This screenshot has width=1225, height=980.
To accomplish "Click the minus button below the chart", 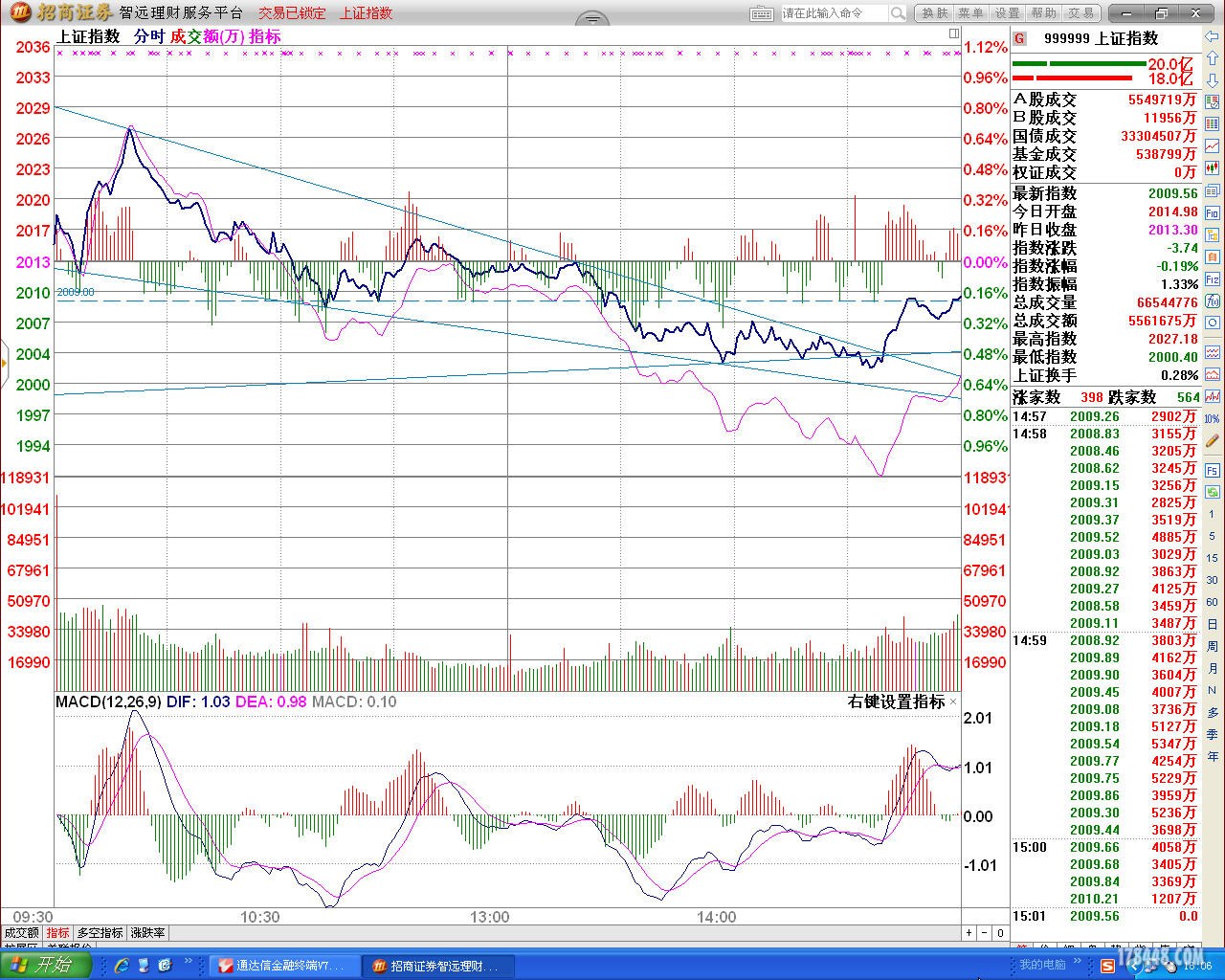I will 985,932.
